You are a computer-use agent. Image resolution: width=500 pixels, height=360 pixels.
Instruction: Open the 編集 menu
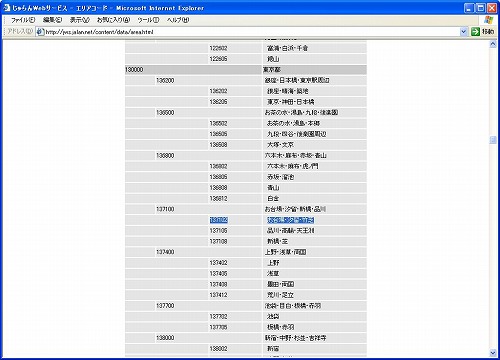52,20
